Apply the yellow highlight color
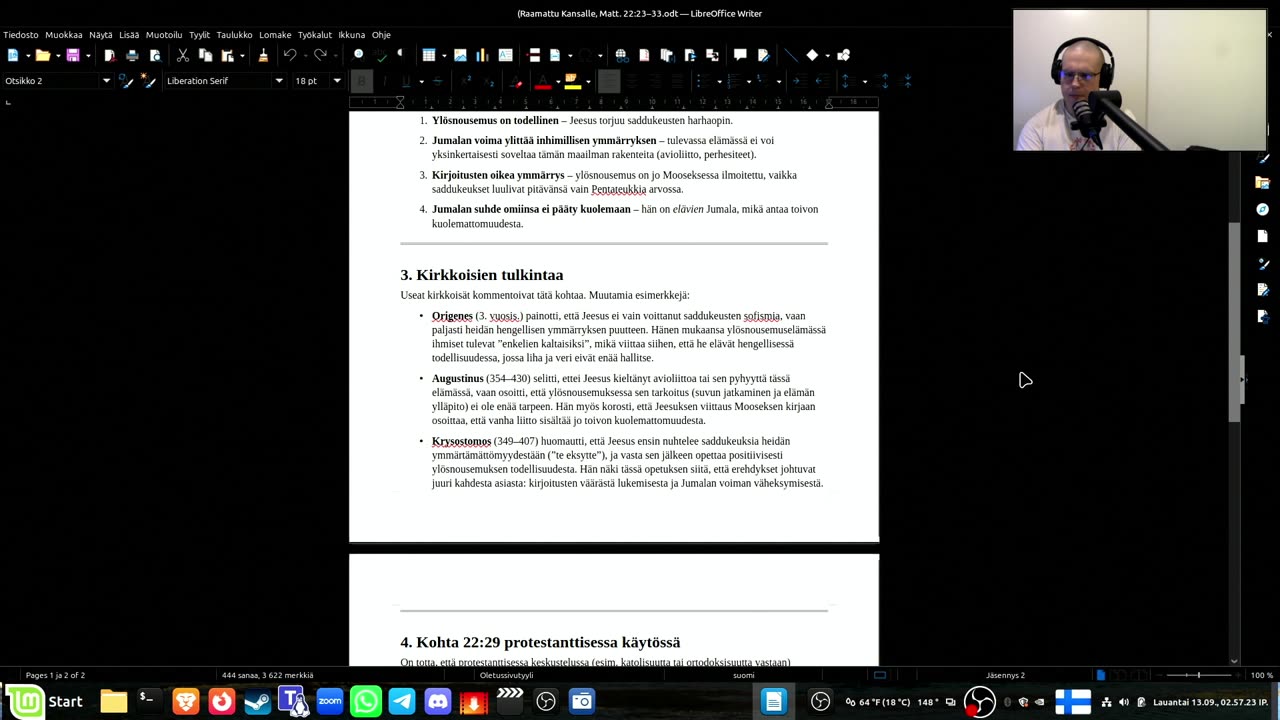Screen dimensions: 1280x720 573,81
